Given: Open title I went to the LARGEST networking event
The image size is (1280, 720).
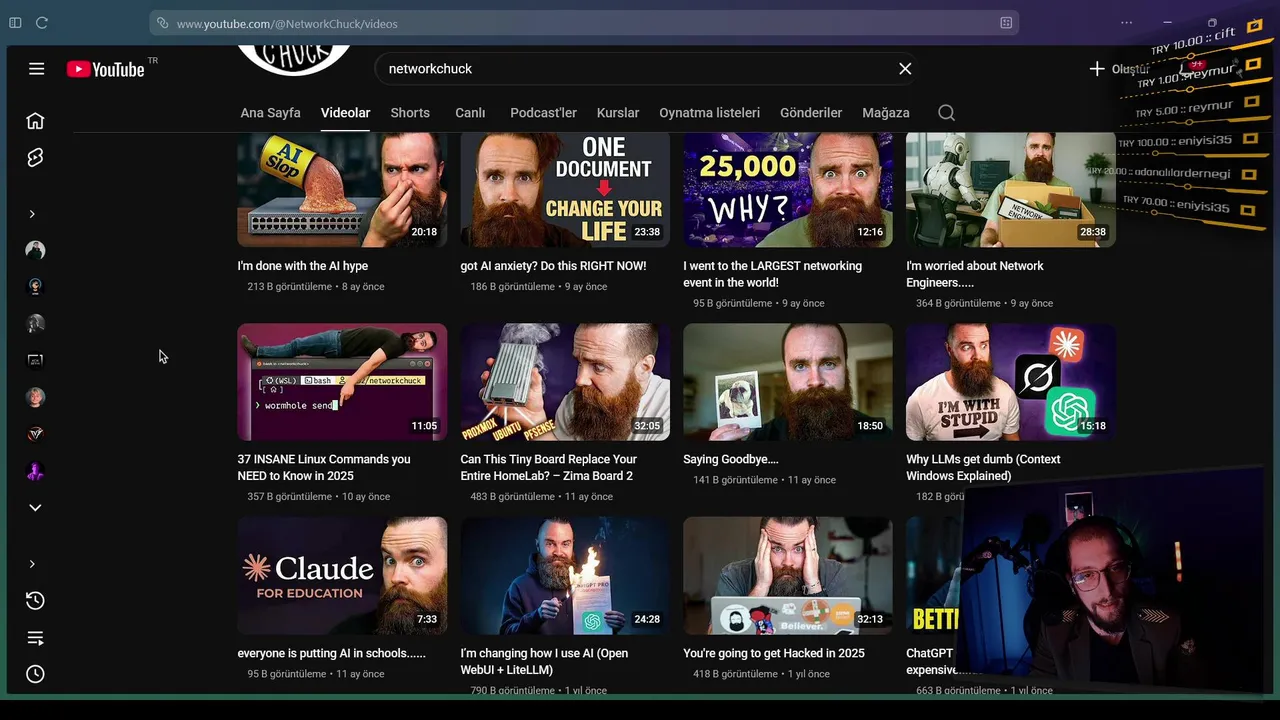Looking at the screenshot, I should pos(772,274).
